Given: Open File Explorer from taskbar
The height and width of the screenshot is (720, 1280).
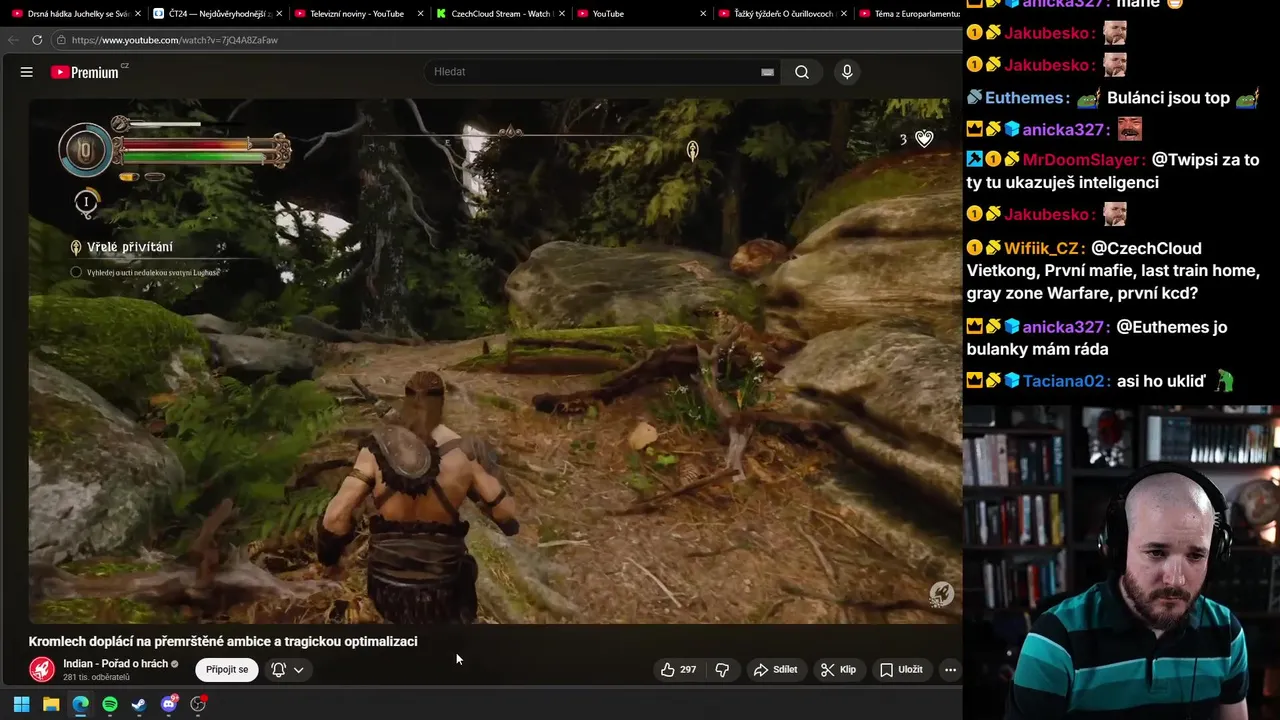Looking at the screenshot, I should [51, 704].
